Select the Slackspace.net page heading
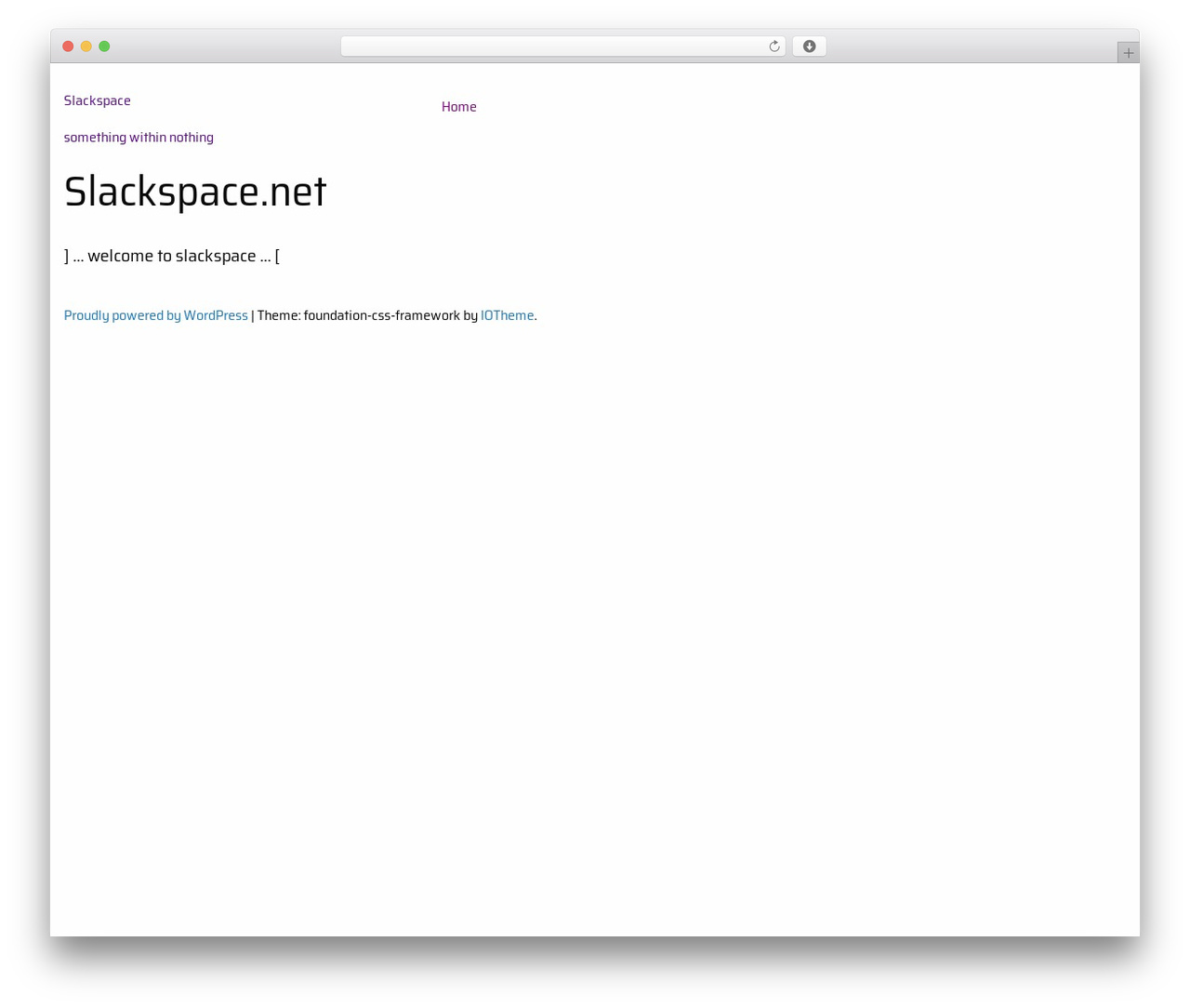1190x1008 pixels. click(195, 192)
